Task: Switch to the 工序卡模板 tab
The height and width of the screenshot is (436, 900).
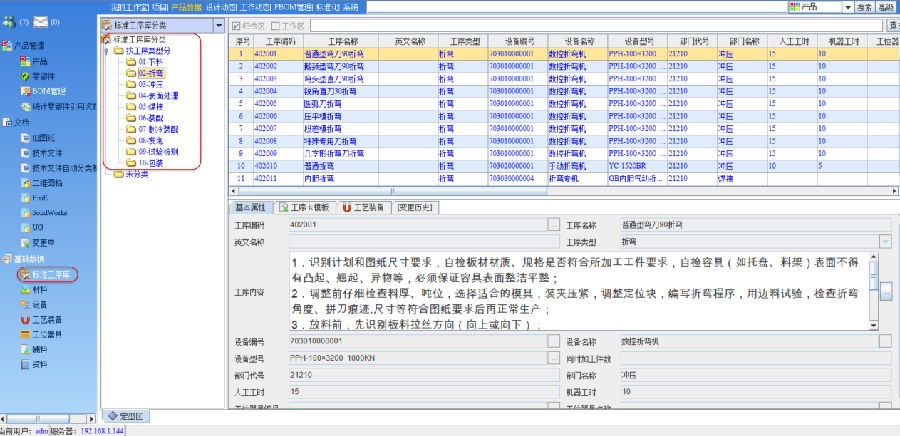Action: click(x=305, y=208)
